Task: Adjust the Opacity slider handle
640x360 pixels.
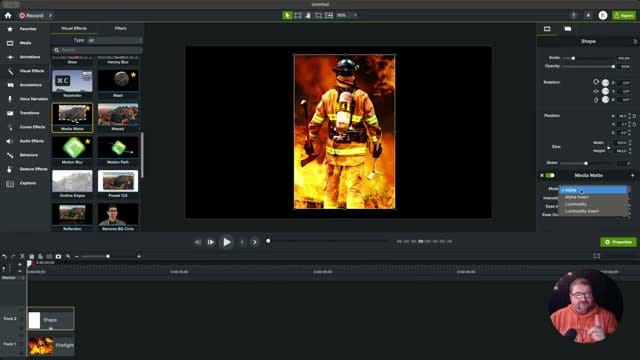Action: coord(613,67)
